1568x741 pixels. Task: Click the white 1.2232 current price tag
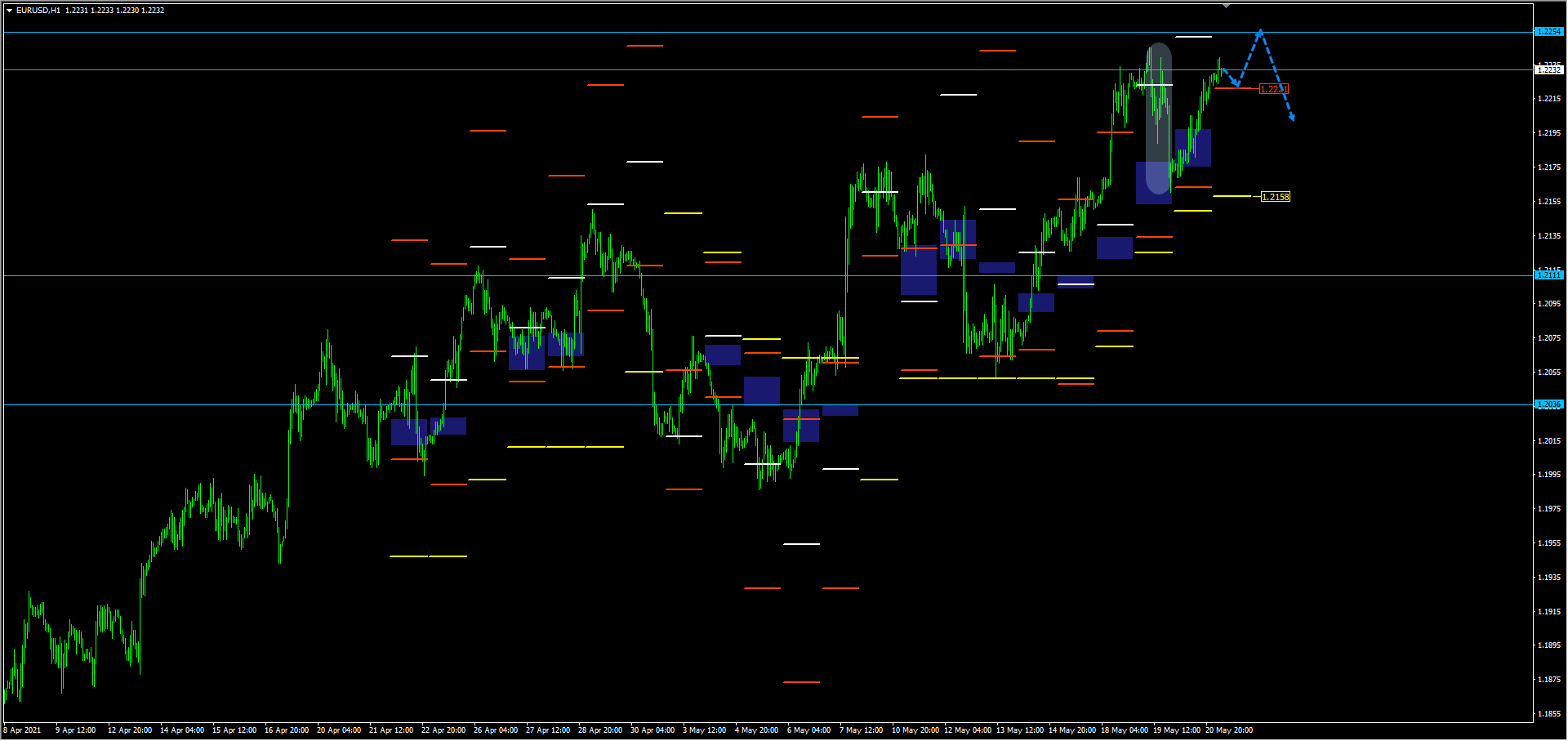coord(1548,70)
